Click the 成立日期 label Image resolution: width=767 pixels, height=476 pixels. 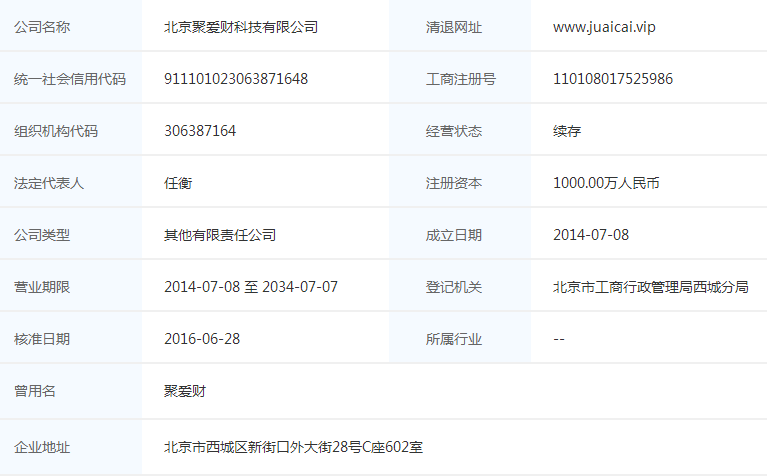453,235
